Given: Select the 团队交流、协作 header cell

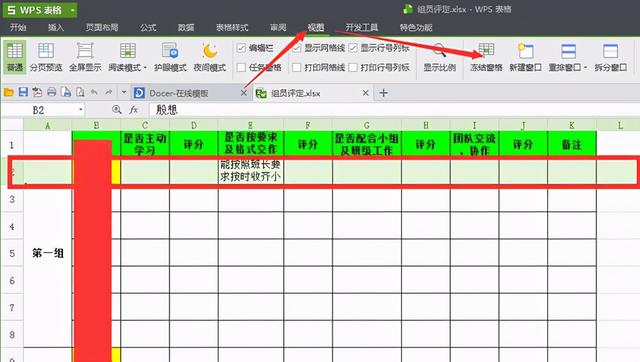Looking at the screenshot, I should (474, 144).
